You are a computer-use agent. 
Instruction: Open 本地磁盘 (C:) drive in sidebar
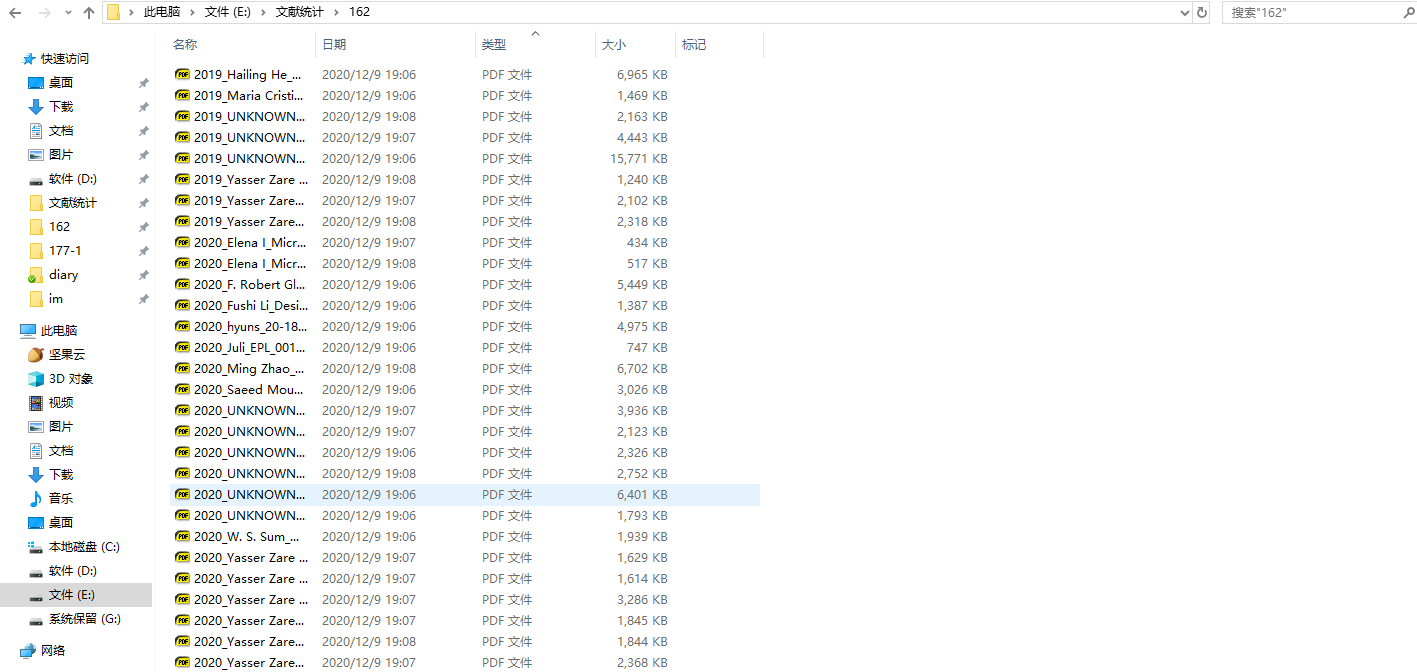[x=84, y=546]
